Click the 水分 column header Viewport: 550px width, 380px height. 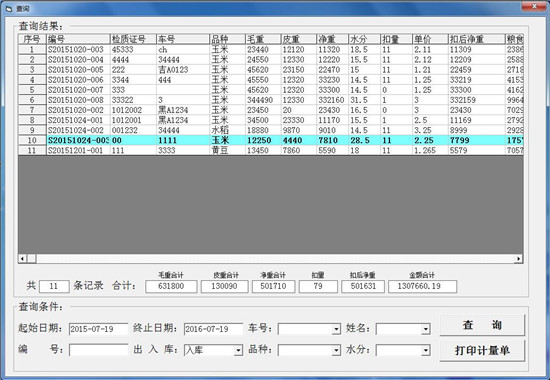[364, 39]
